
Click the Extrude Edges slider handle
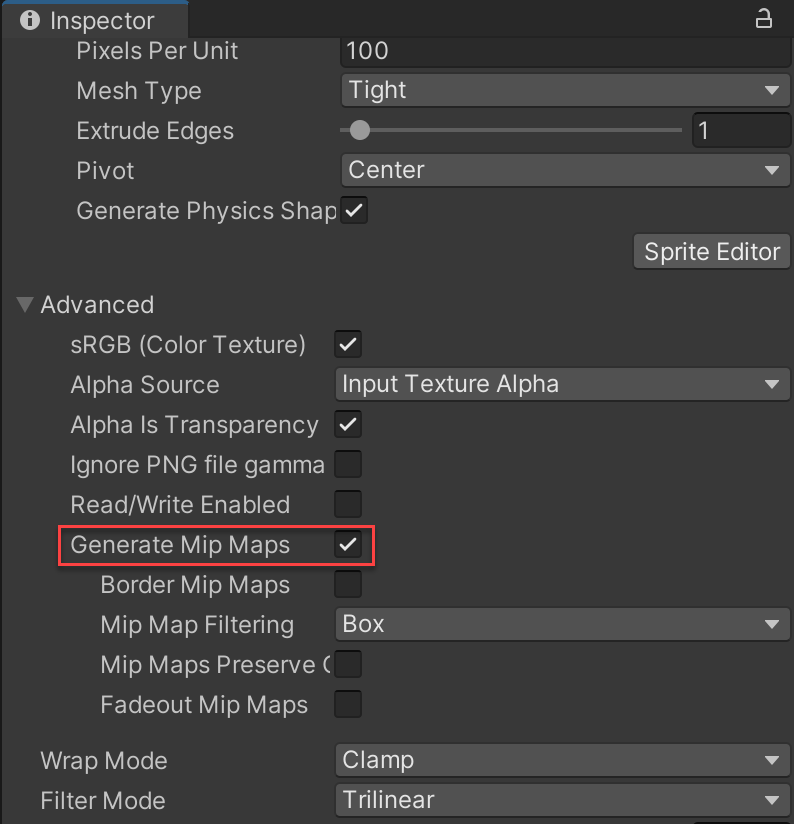359,130
